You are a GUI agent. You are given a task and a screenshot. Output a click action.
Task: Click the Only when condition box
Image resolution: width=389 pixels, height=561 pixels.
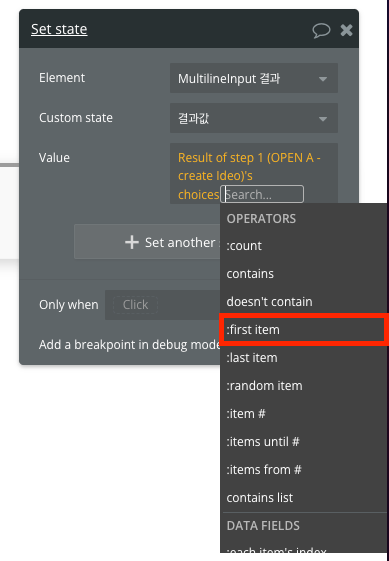click(x=162, y=305)
